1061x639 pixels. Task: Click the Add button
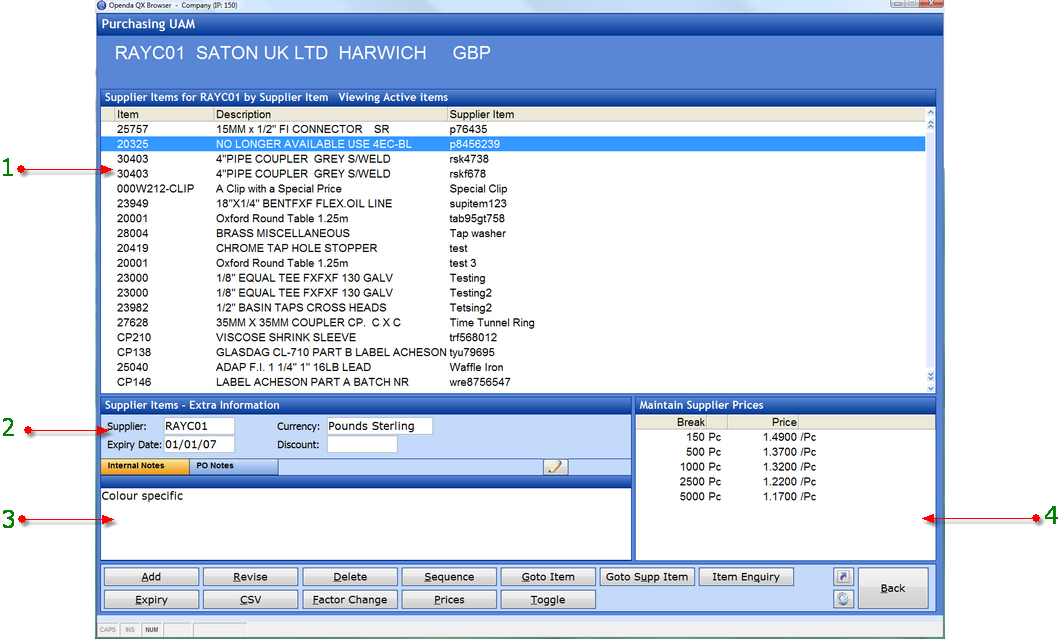click(x=151, y=577)
